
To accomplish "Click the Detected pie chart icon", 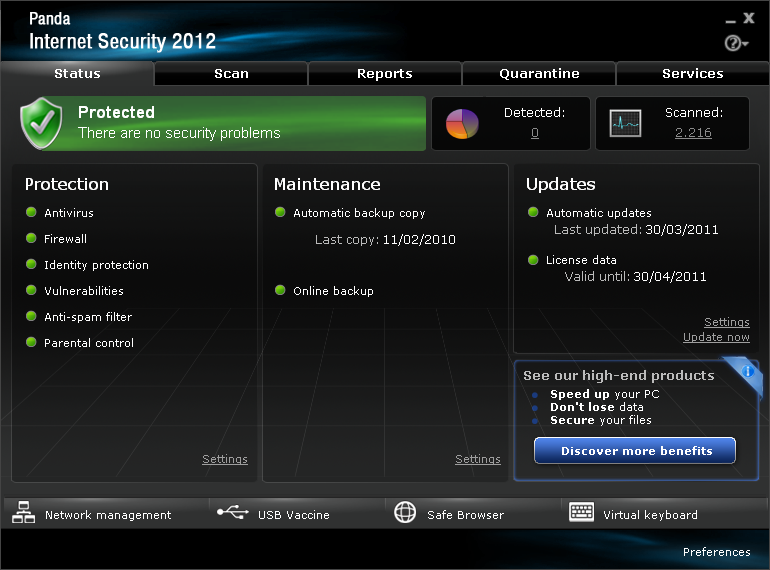I will coord(462,124).
